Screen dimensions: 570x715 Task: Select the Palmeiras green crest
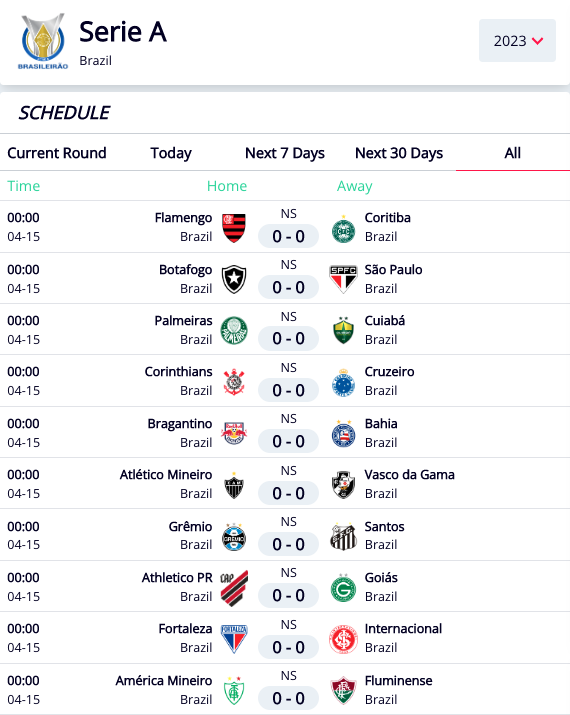(x=234, y=331)
